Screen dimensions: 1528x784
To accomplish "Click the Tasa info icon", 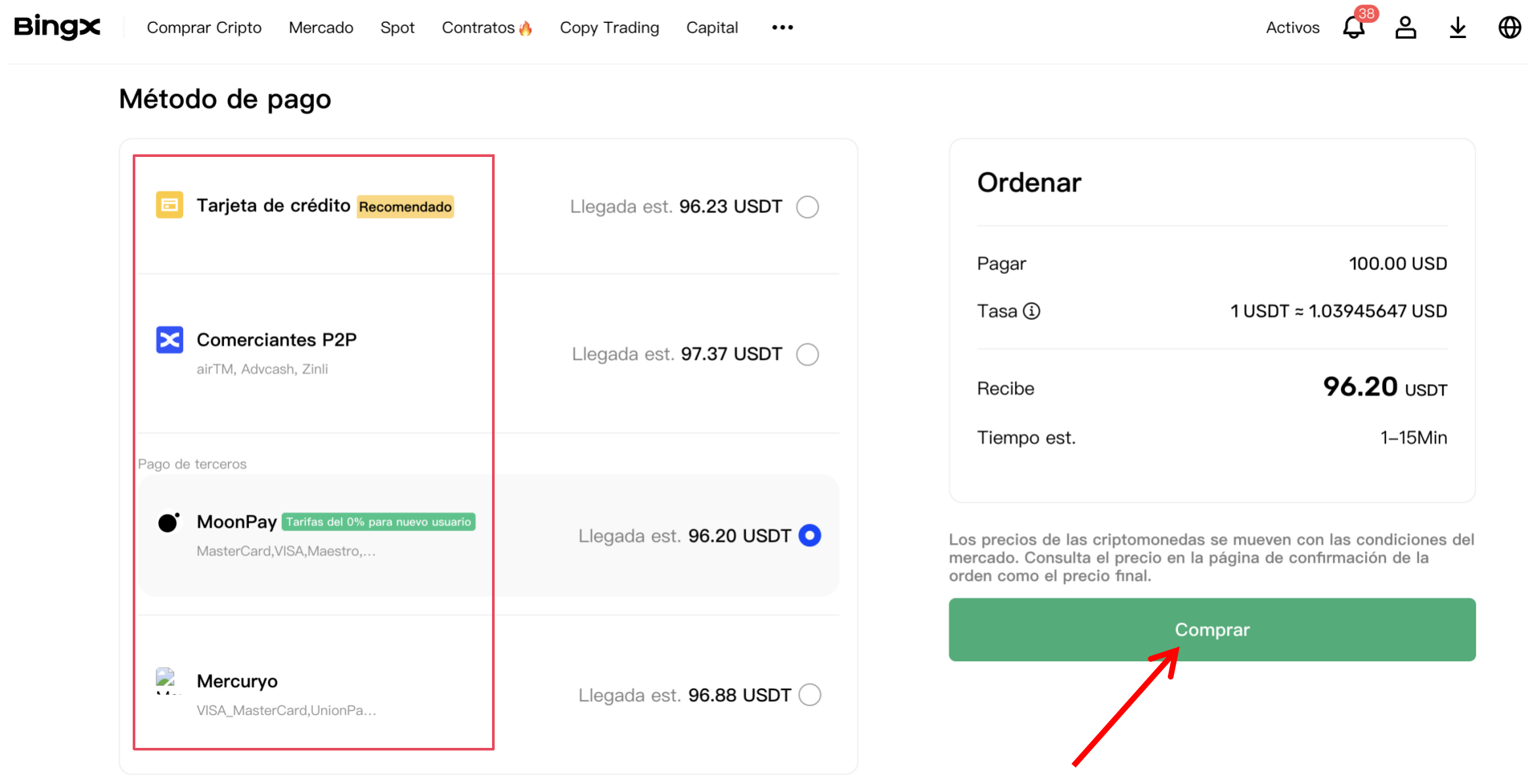I will point(1031,311).
